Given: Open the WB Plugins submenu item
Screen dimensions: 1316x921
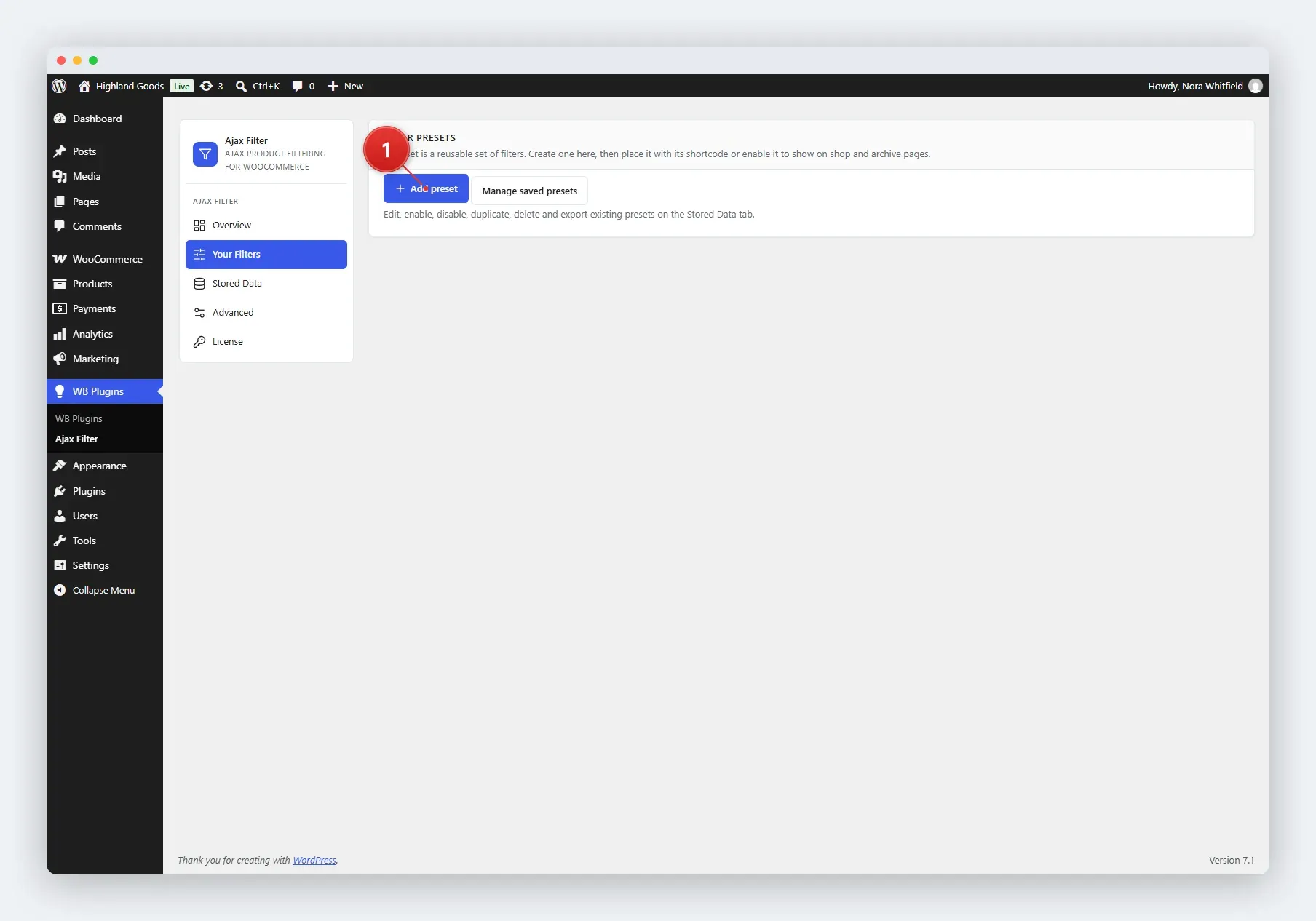Looking at the screenshot, I should (79, 418).
